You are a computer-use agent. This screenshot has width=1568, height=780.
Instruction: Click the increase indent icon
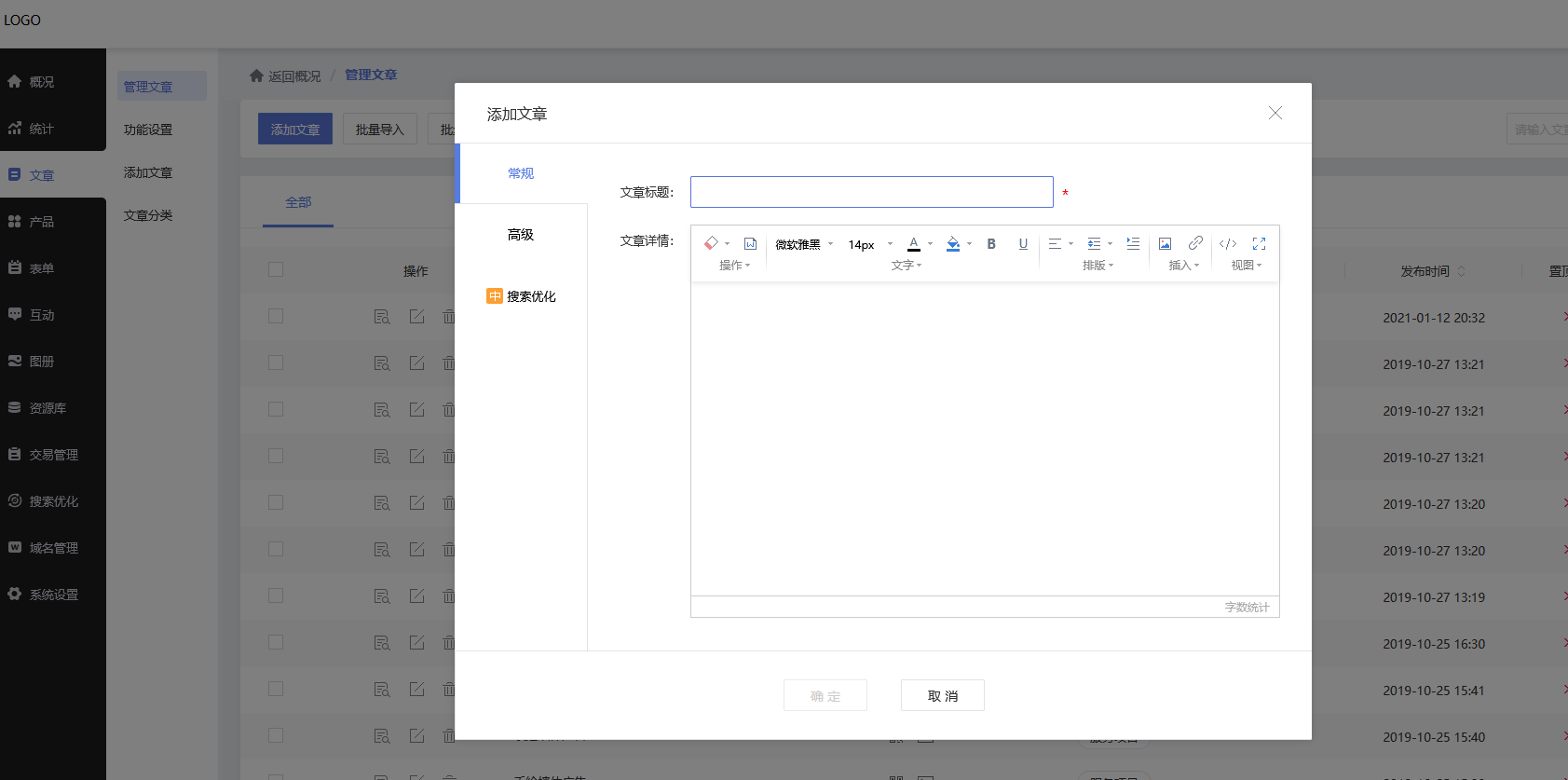tap(1133, 244)
